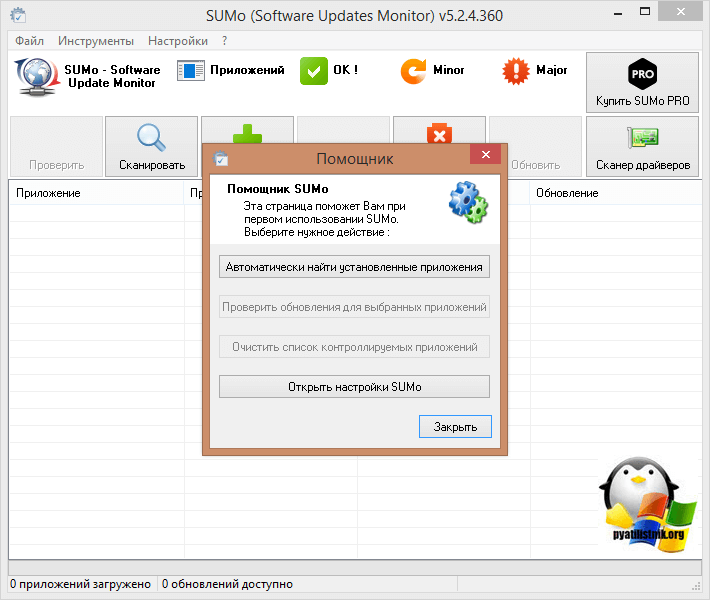Click '0 приложений загружено' status text
This screenshot has width=710, height=600.
80,584
